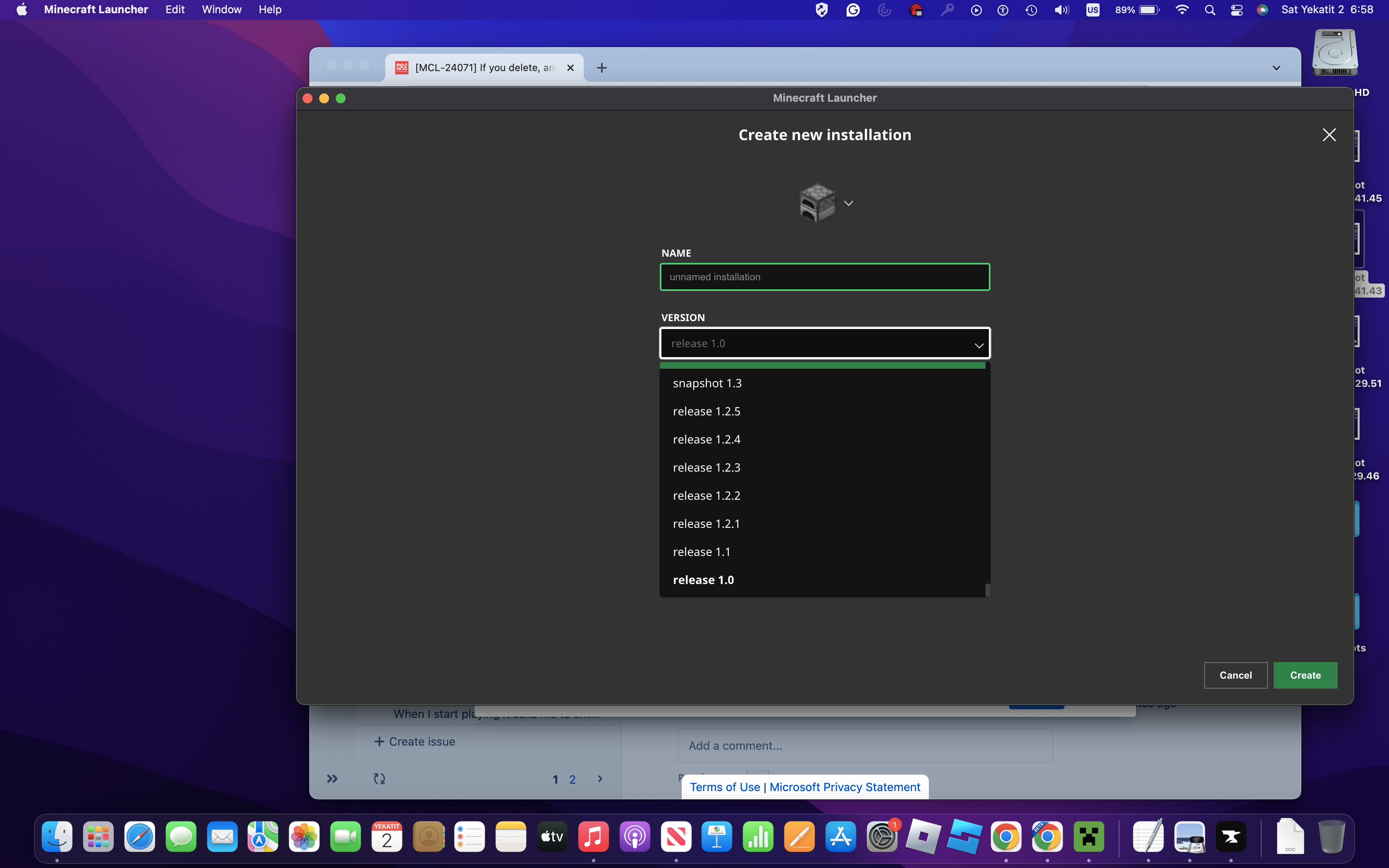This screenshot has width=1389, height=868.
Task: Open Control Center from the menu bar
Action: 1236,10
